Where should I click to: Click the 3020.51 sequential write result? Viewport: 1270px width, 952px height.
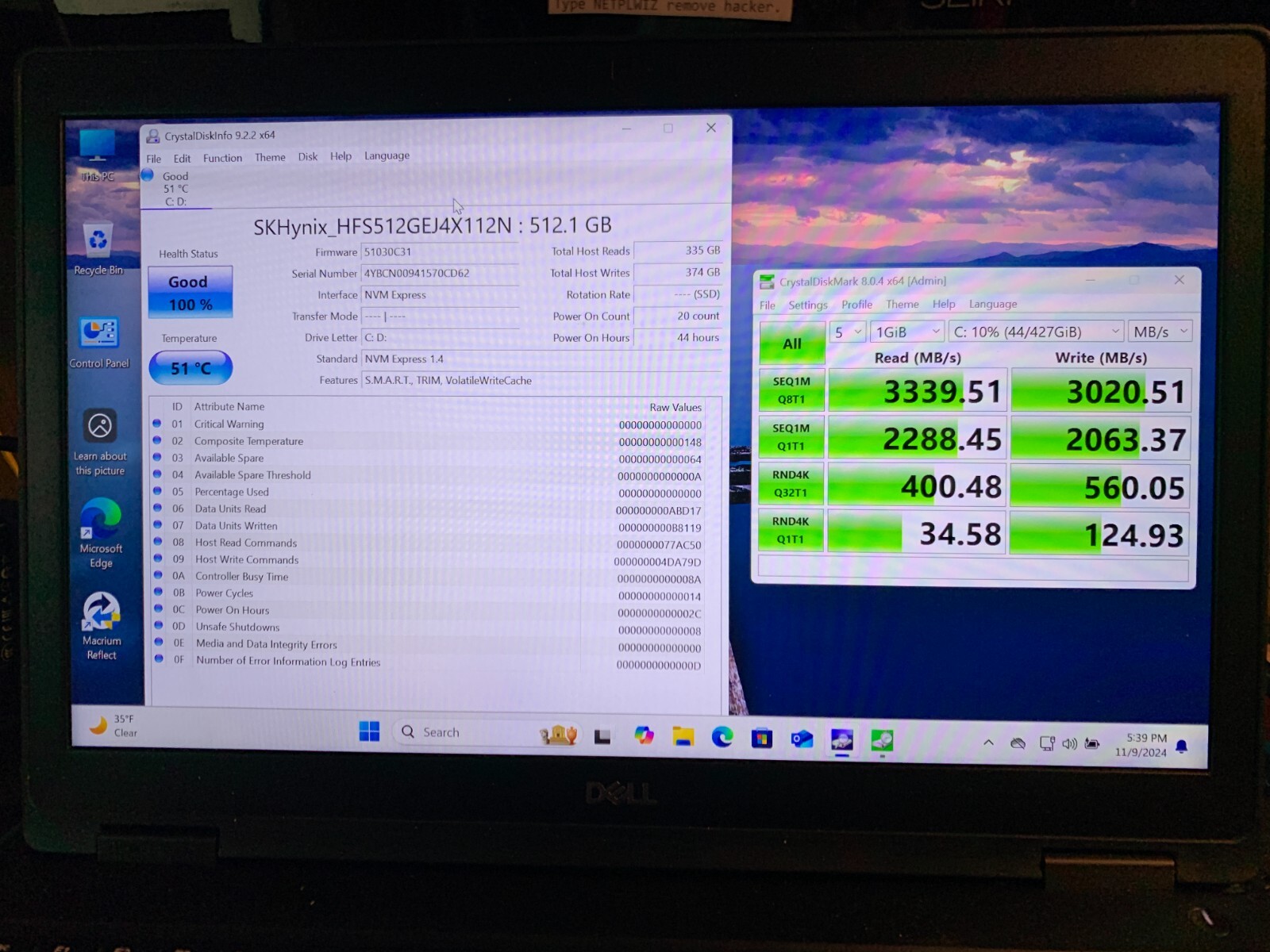pyautogui.click(x=1101, y=392)
